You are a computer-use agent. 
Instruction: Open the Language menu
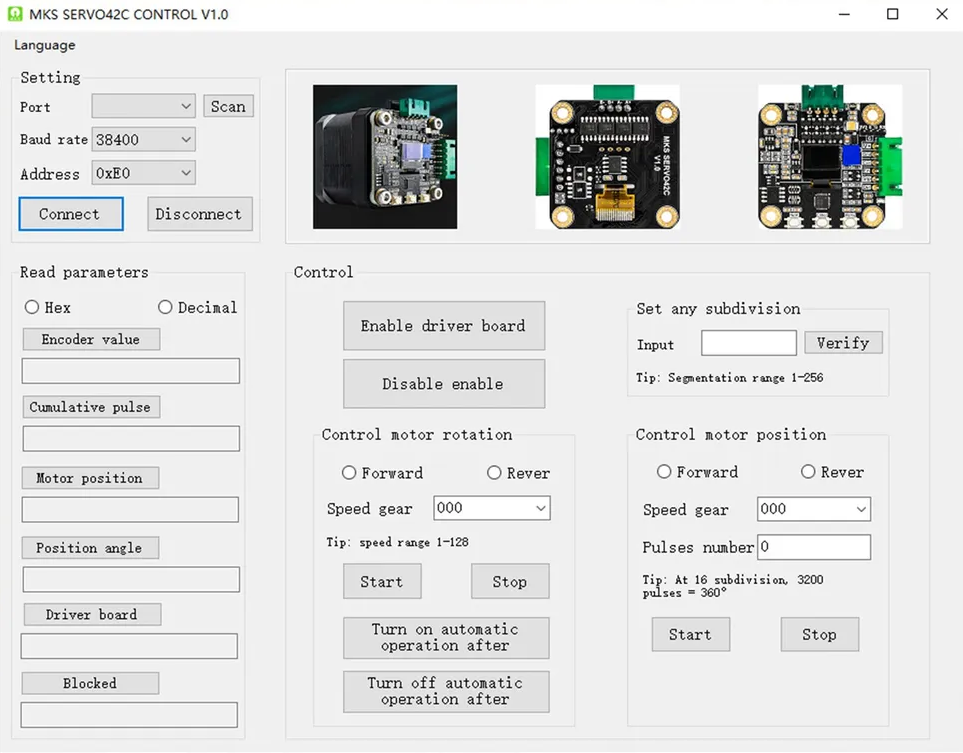pyautogui.click(x=44, y=45)
